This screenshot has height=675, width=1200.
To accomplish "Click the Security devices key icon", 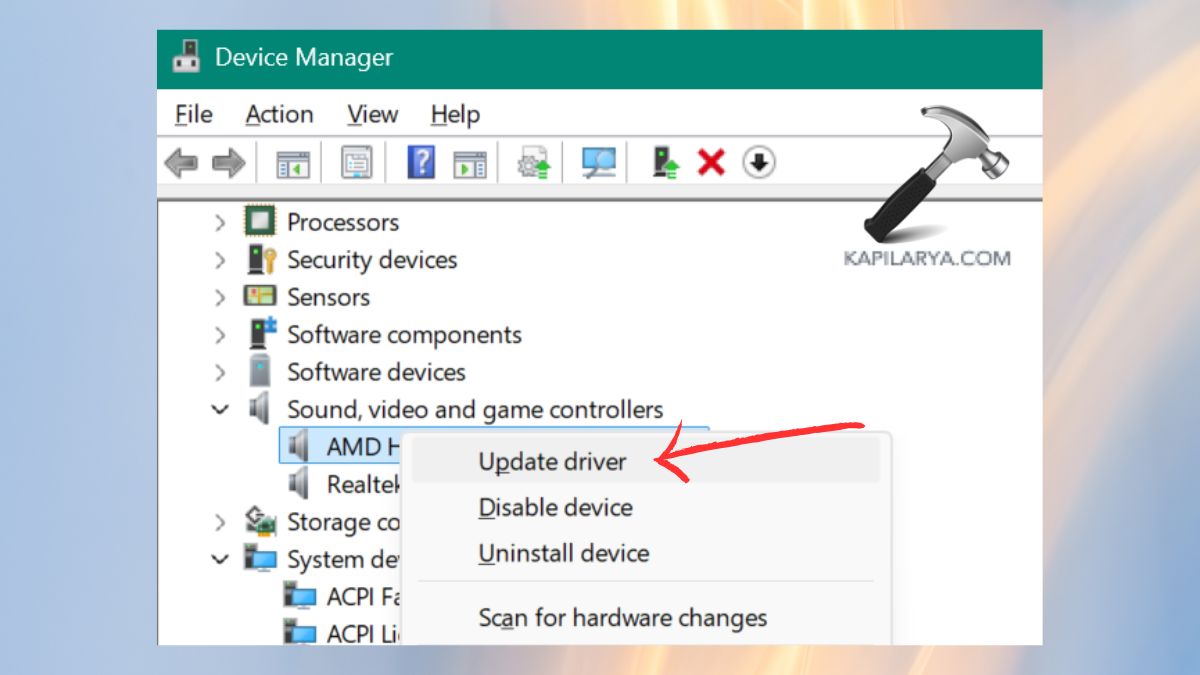I will 260,259.
